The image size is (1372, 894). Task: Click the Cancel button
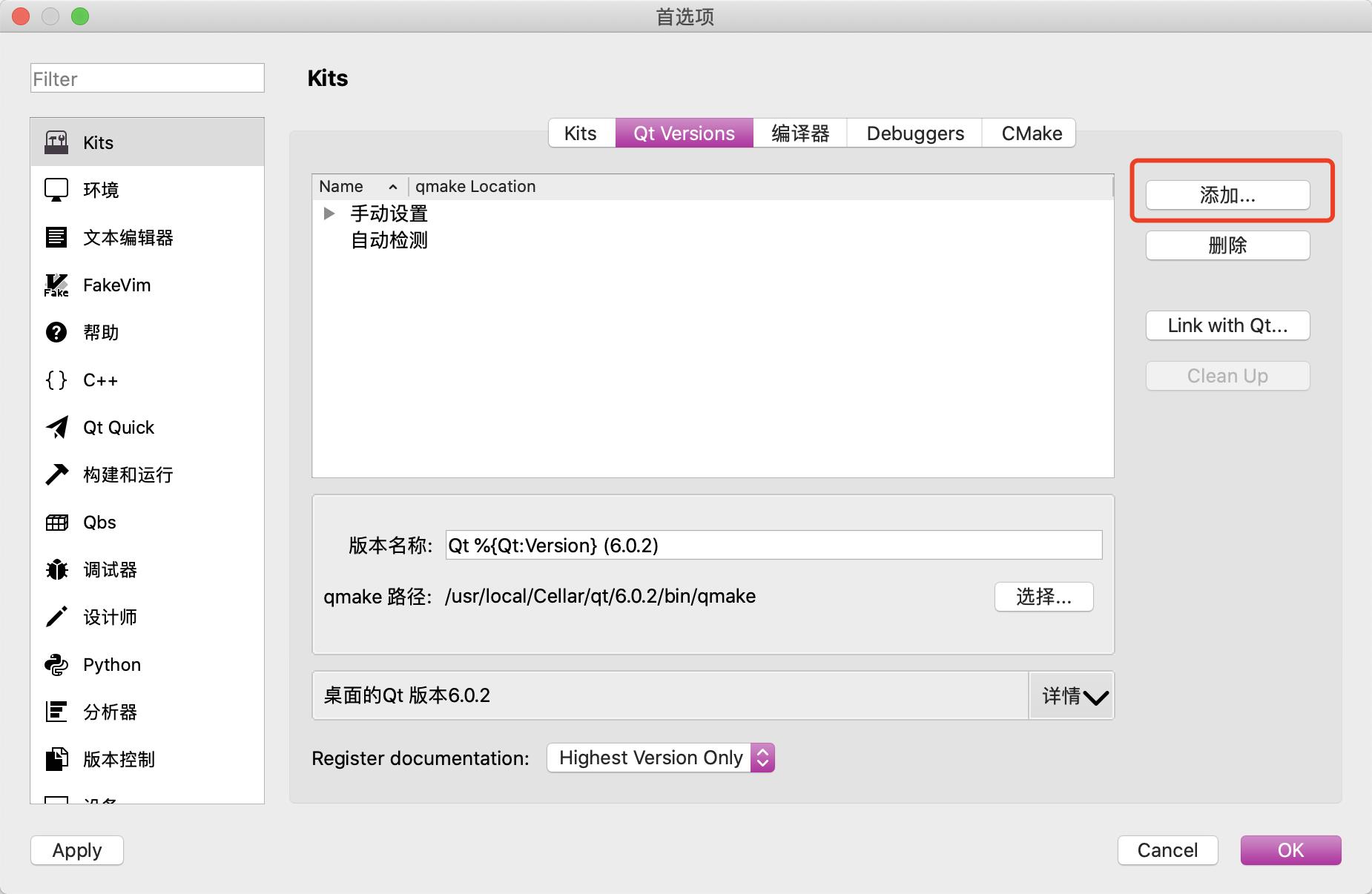[1168, 850]
